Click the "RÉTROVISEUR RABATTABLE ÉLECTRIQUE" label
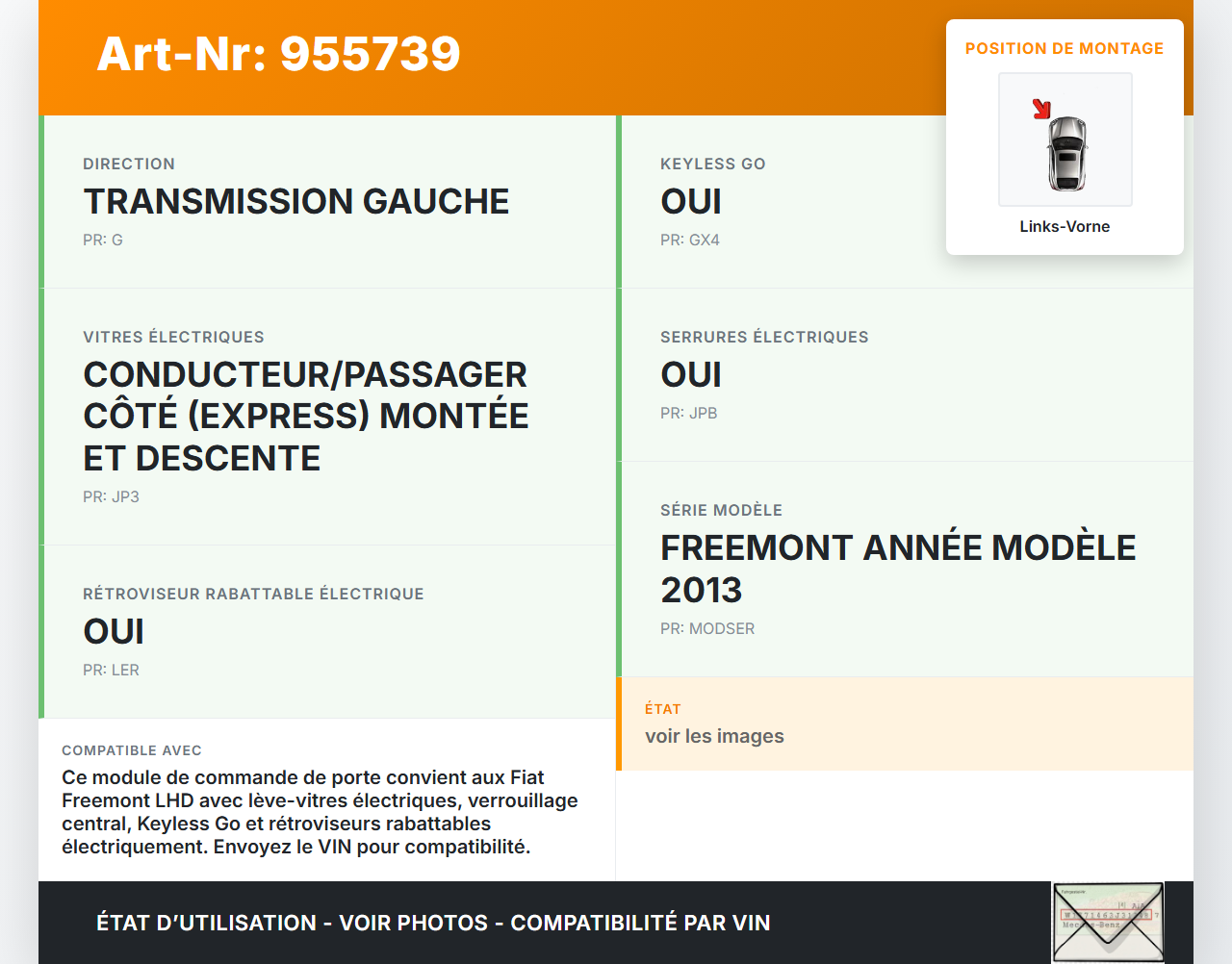Screen dimensions: 1232x964 pos(253,594)
